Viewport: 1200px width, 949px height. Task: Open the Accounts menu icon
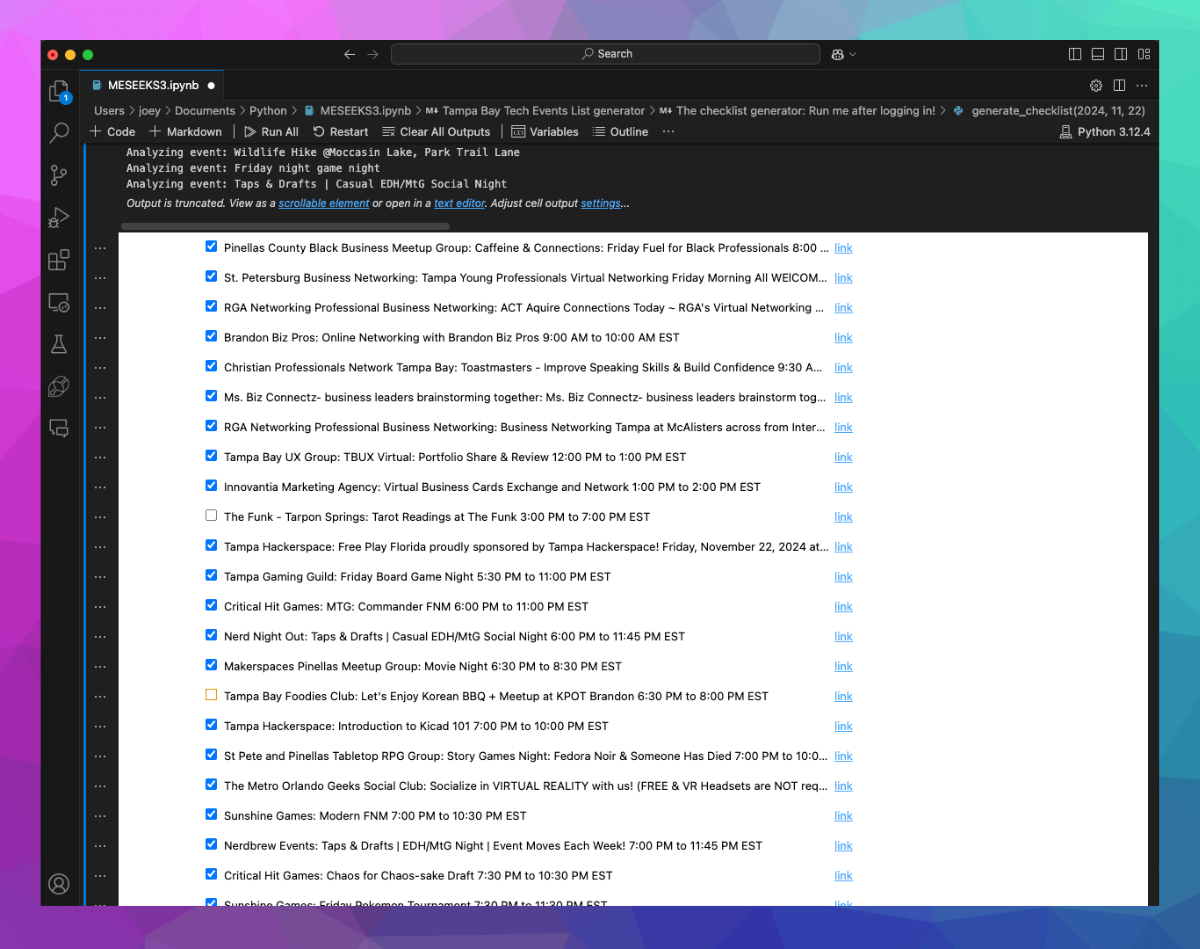point(59,884)
